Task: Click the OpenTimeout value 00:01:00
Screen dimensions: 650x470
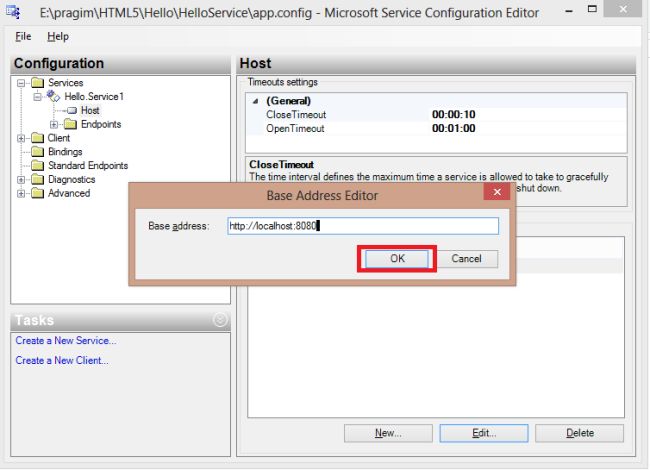Action: coord(454,128)
